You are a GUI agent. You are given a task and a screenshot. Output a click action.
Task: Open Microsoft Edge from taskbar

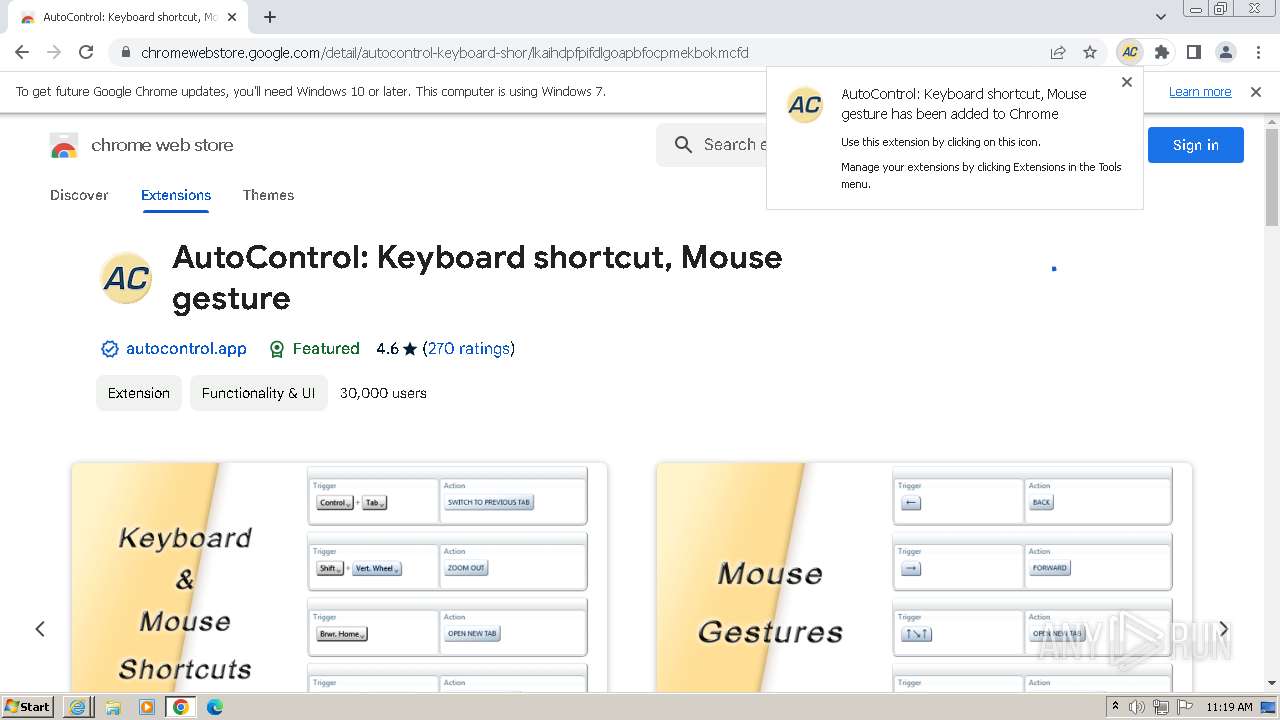click(x=215, y=707)
